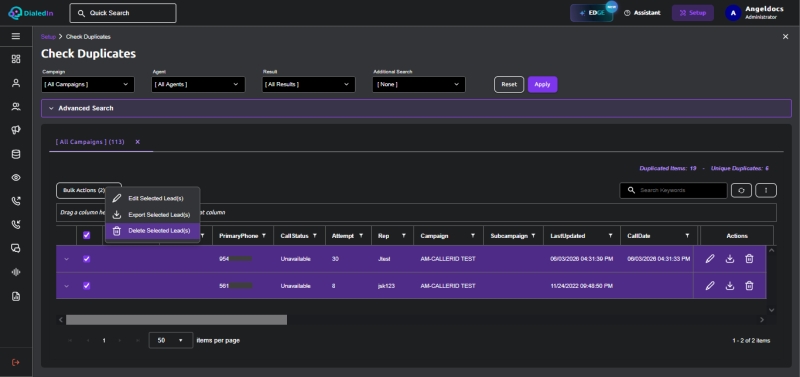Open the database icon in sidebar
Image resolution: width=800 pixels, height=377 pixels.
point(16,154)
